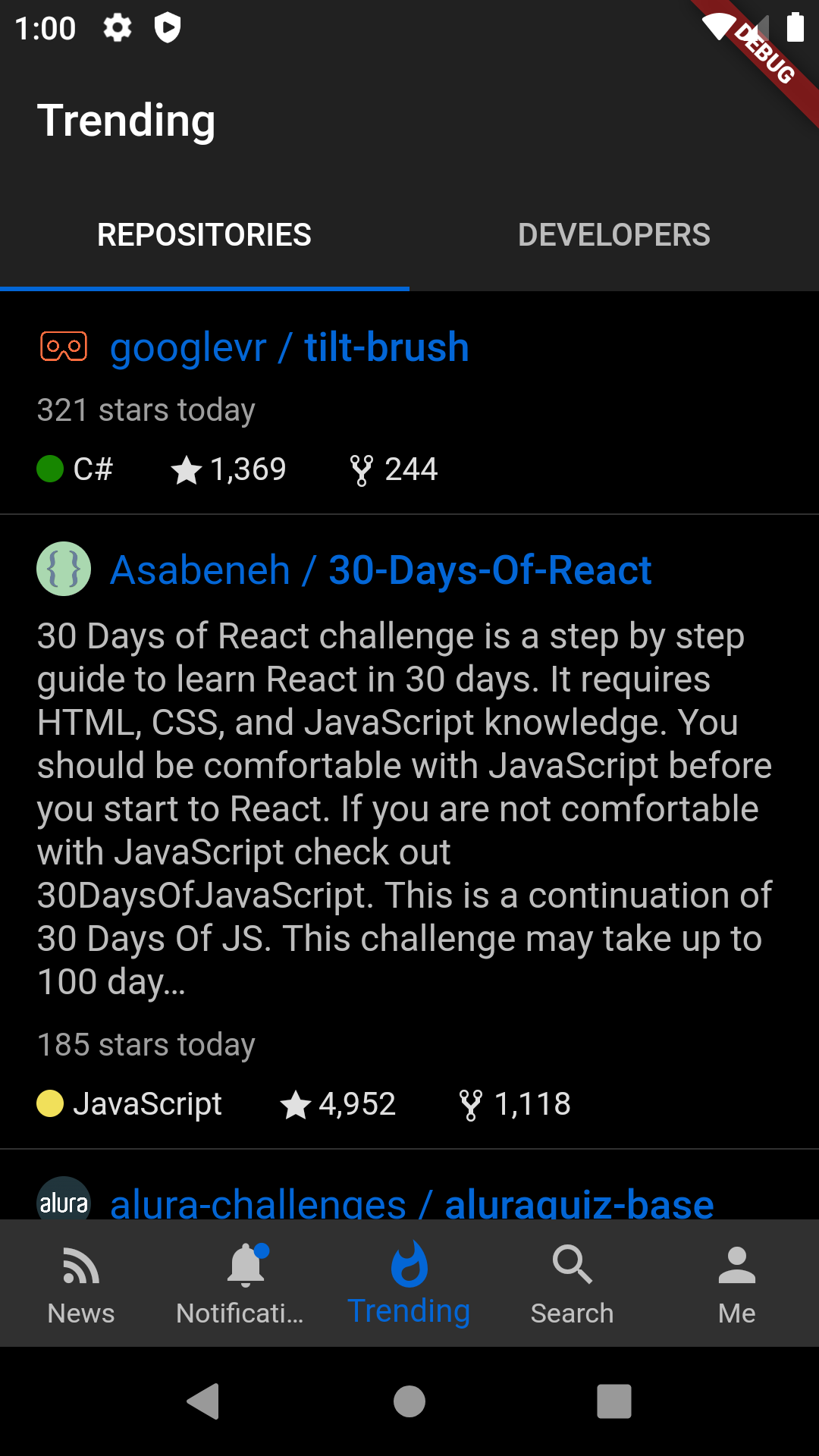This screenshot has height=1456, width=819.
Task: Click the green C# language dot
Action: click(x=50, y=469)
